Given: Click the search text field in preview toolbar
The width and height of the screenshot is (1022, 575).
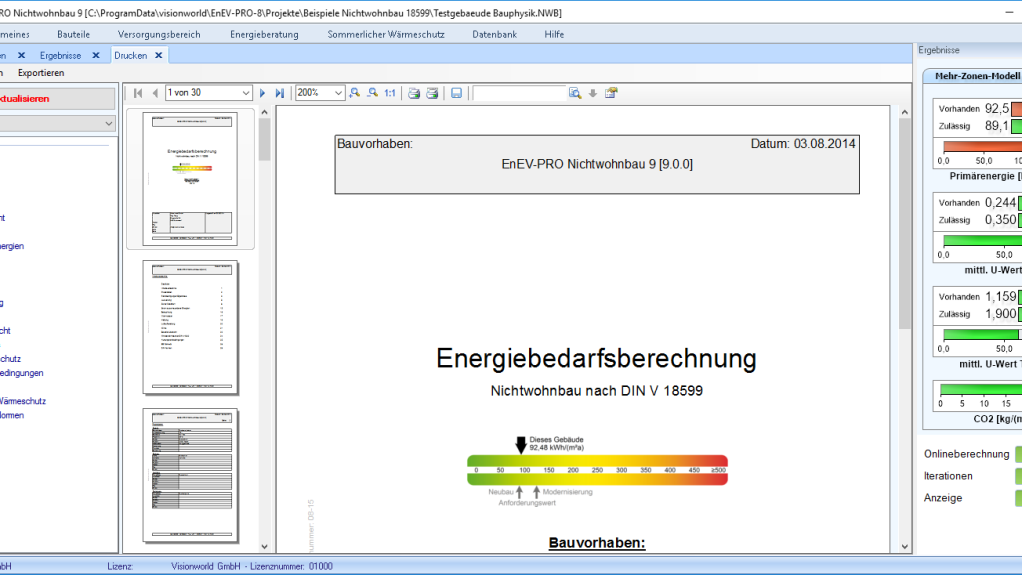Looking at the screenshot, I should (519, 93).
